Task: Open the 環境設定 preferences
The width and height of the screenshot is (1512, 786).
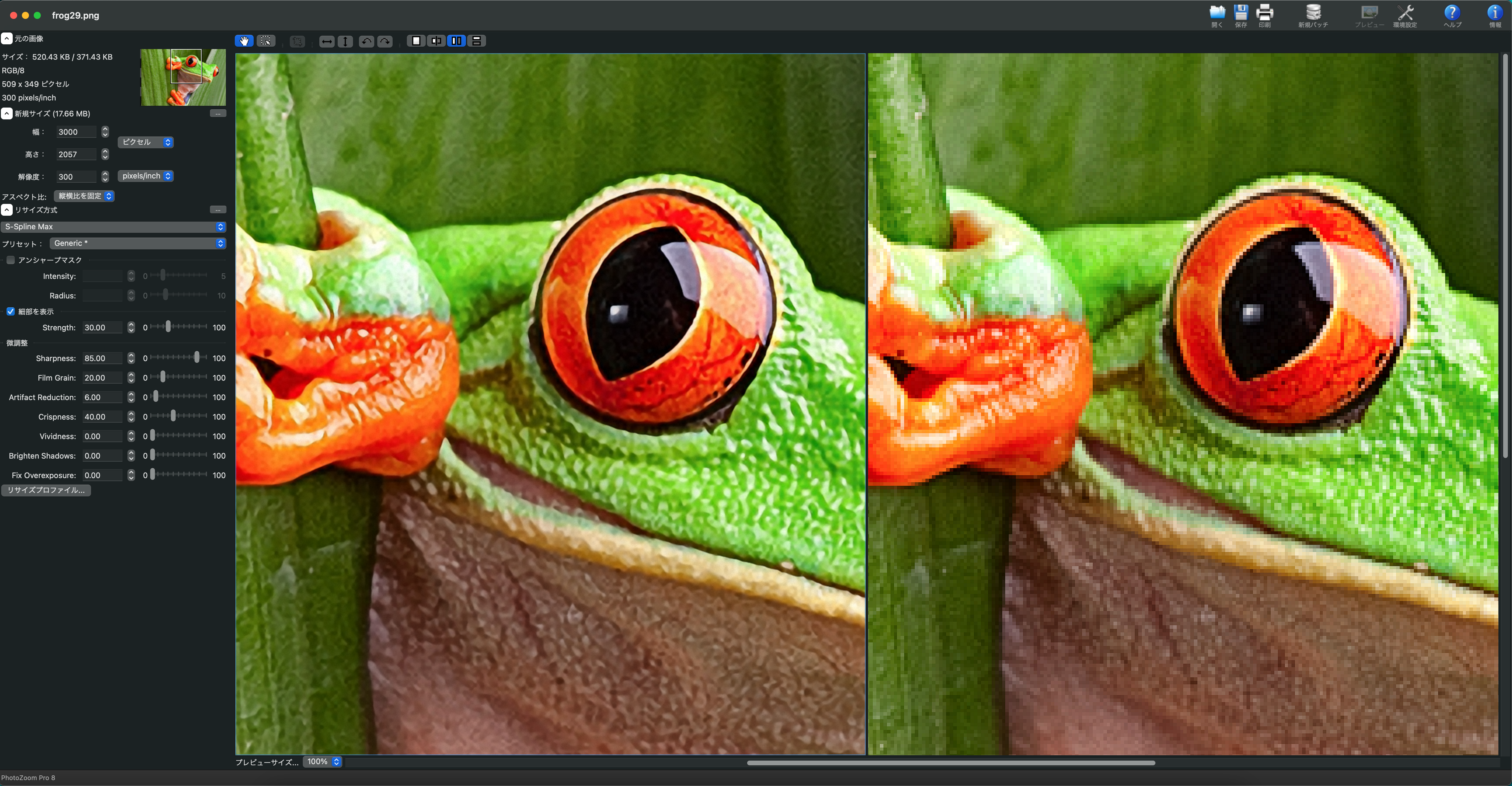Action: [x=1406, y=15]
